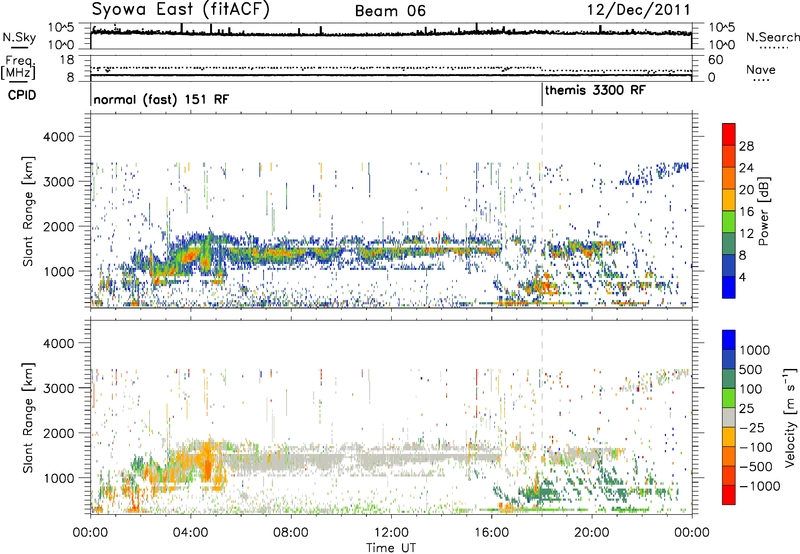Click the '18' tick on the frequency axis
The image size is (800, 554).
tap(66, 59)
